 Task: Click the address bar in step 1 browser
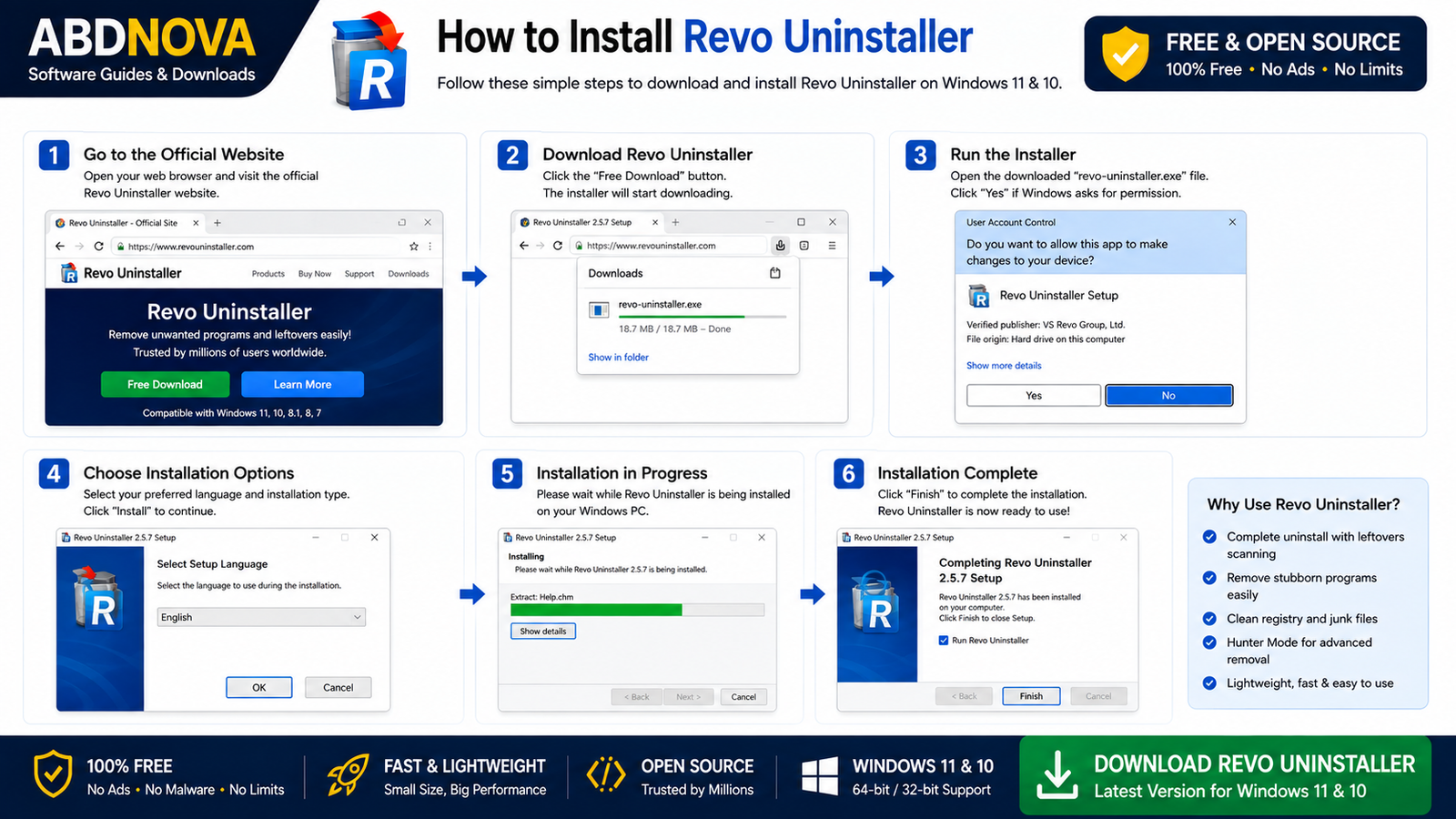coord(267,247)
